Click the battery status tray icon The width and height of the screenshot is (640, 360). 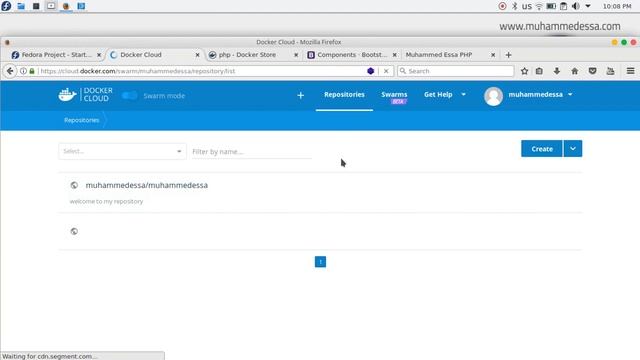pos(551,6)
